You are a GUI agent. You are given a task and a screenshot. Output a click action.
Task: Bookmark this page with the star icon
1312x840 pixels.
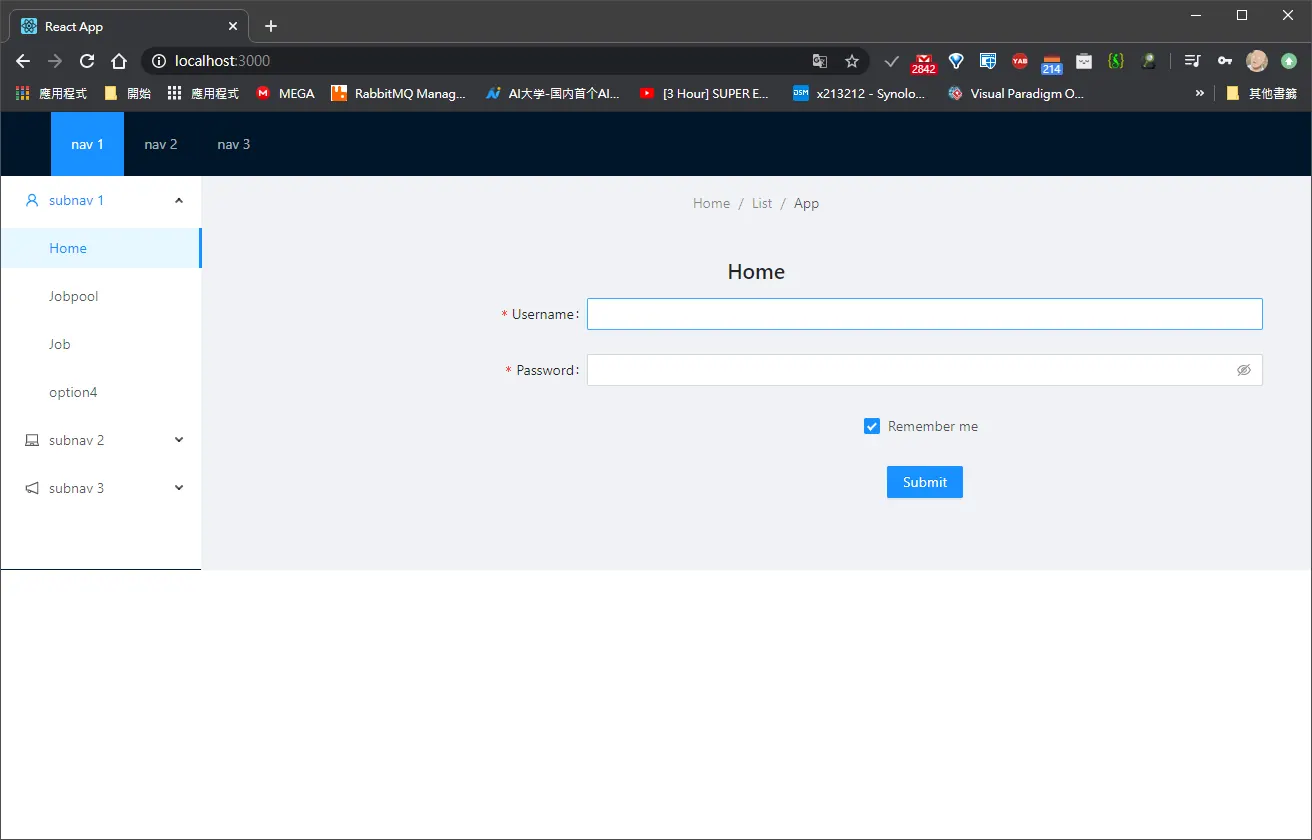click(852, 61)
